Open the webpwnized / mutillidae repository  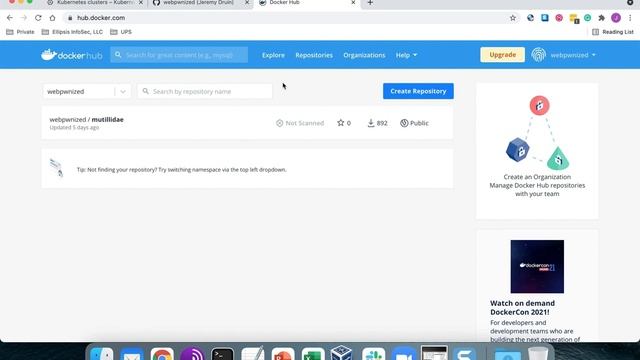click(x=87, y=120)
